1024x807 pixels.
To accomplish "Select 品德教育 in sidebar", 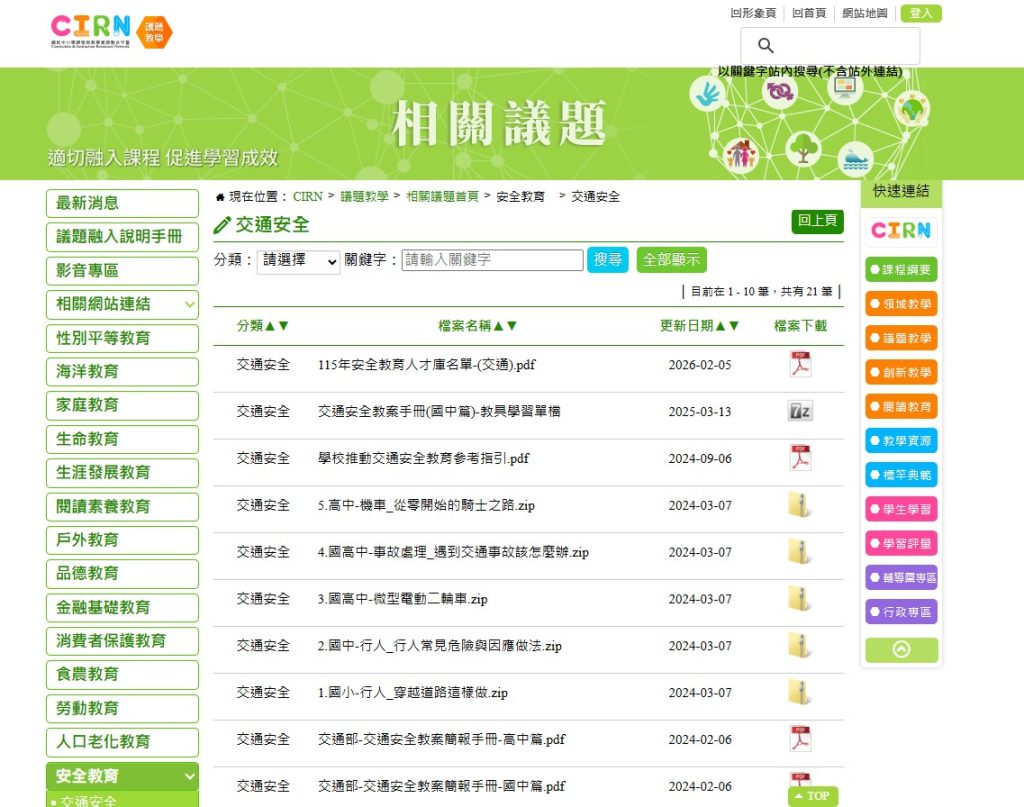I will click(x=122, y=573).
